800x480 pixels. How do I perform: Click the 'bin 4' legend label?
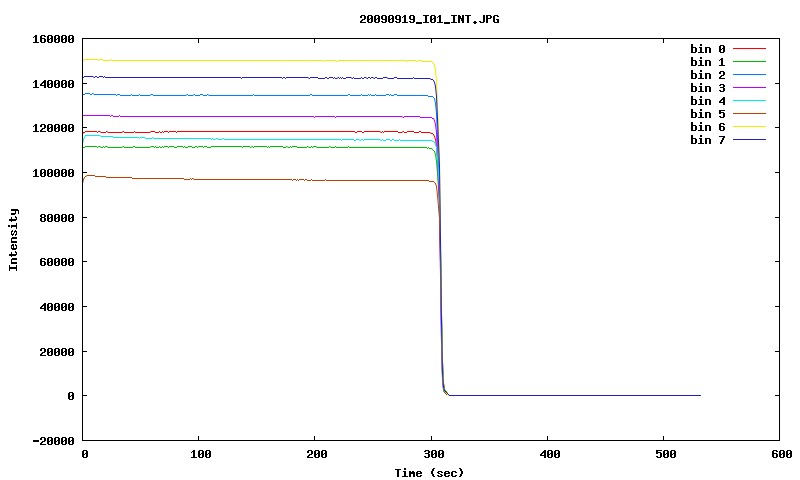(x=708, y=101)
